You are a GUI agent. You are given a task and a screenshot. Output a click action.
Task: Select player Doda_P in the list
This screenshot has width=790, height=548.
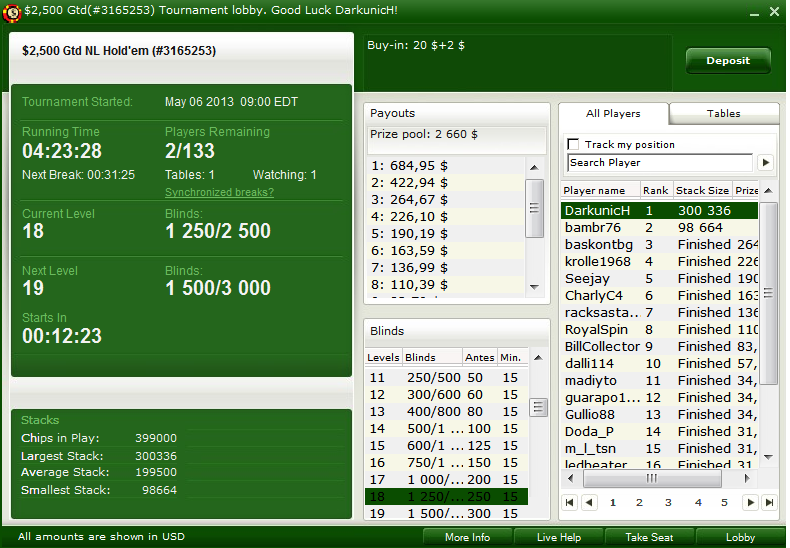point(660,432)
